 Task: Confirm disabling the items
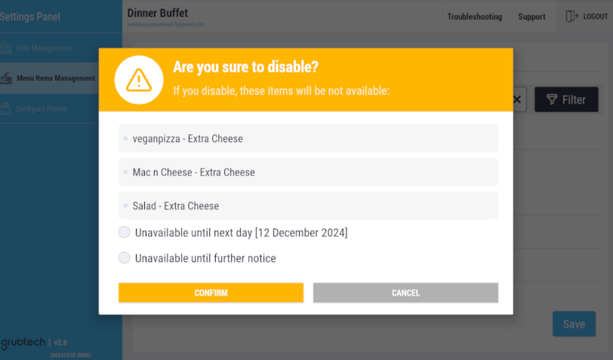[211, 293]
